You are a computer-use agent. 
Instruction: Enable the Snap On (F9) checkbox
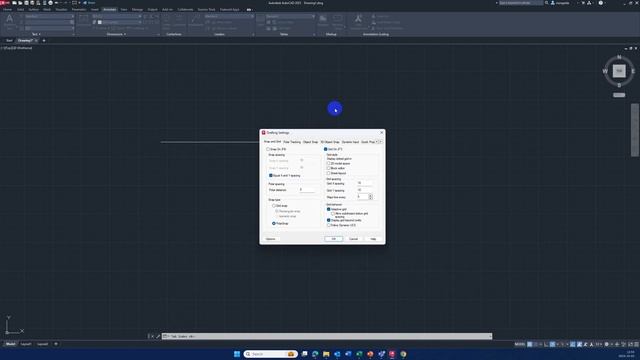(268, 149)
